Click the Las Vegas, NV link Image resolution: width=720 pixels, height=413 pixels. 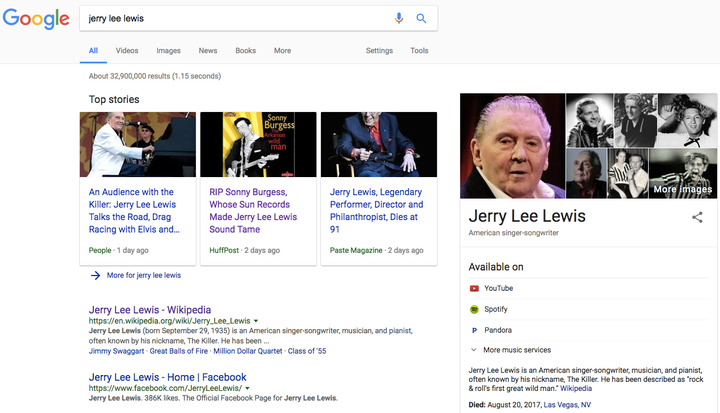pos(567,405)
